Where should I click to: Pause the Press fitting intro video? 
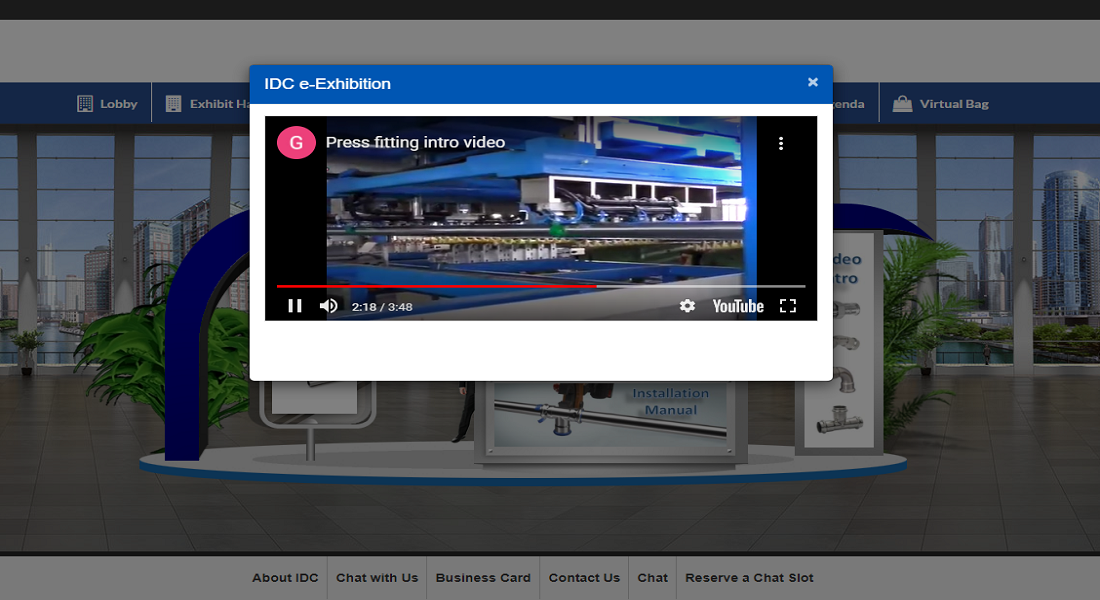coord(295,306)
